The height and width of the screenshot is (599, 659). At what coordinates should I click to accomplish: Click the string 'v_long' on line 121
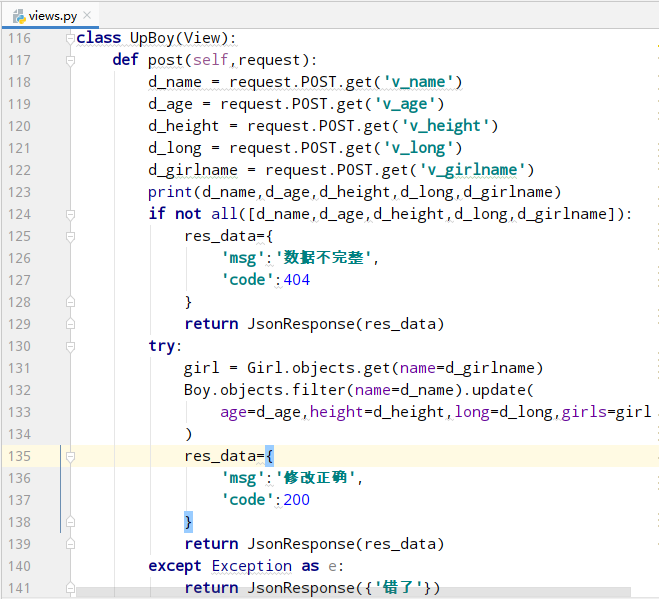(x=418, y=148)
